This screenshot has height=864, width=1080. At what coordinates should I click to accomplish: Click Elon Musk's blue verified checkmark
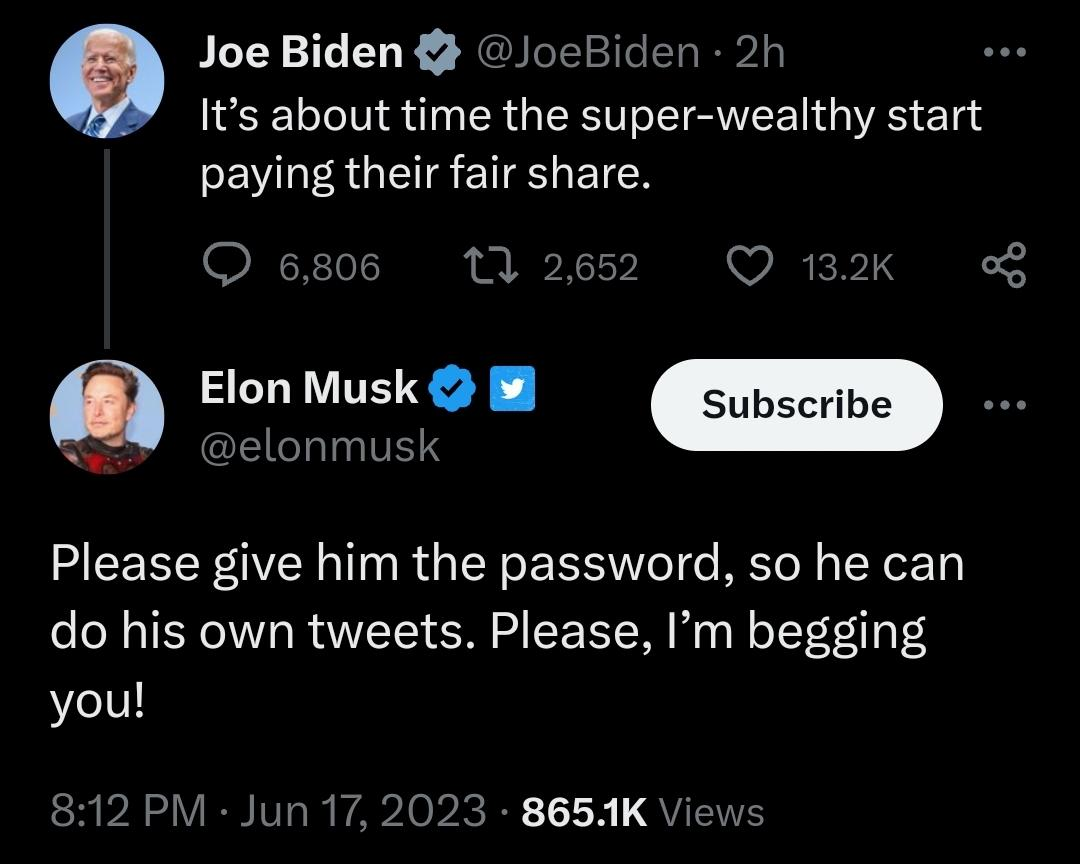[451, 389]
